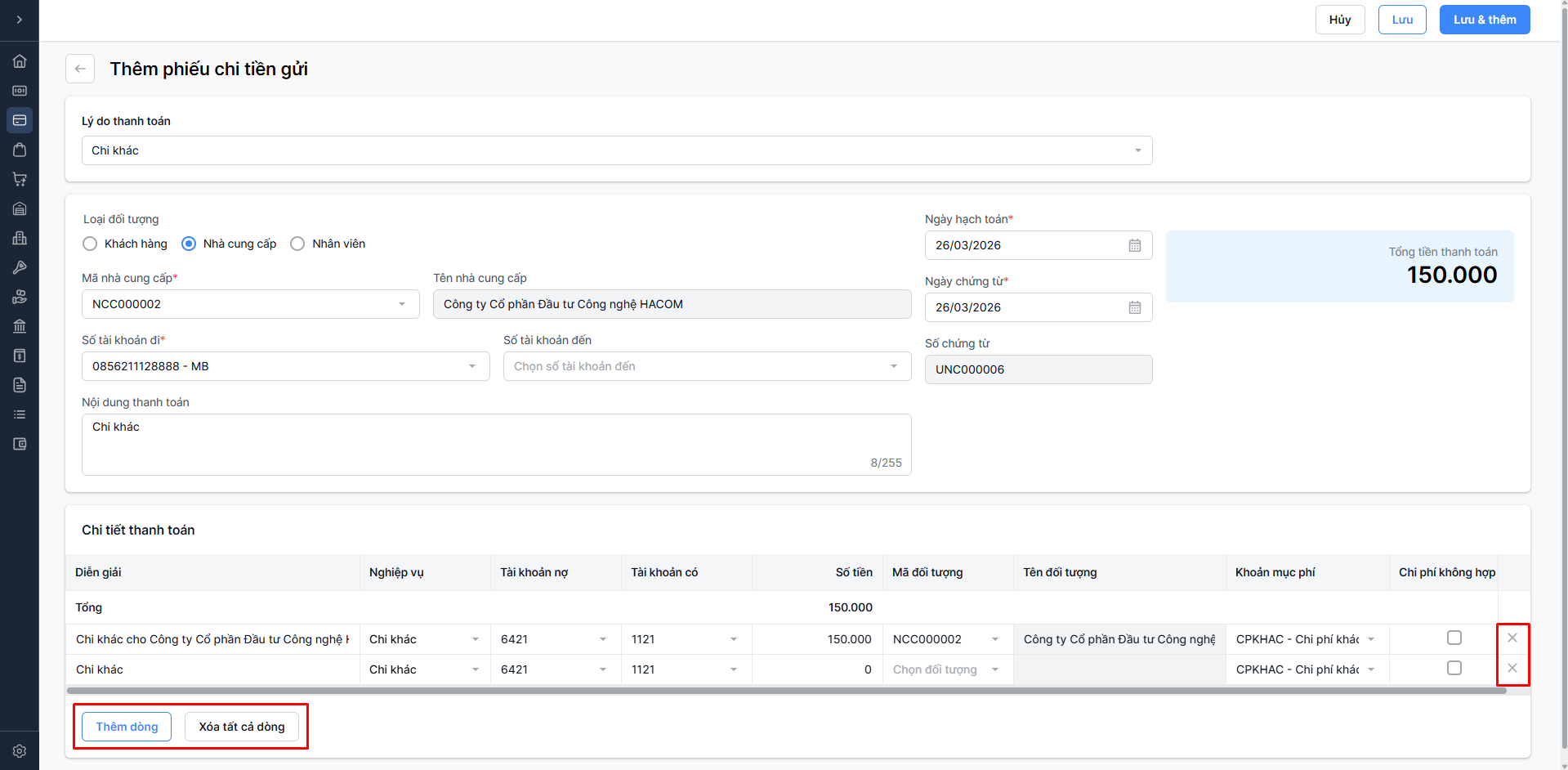Viewport: 1568px width, 770px height.
Task: Click the table's horizontal scrollbar
Action: coord(786,691)
